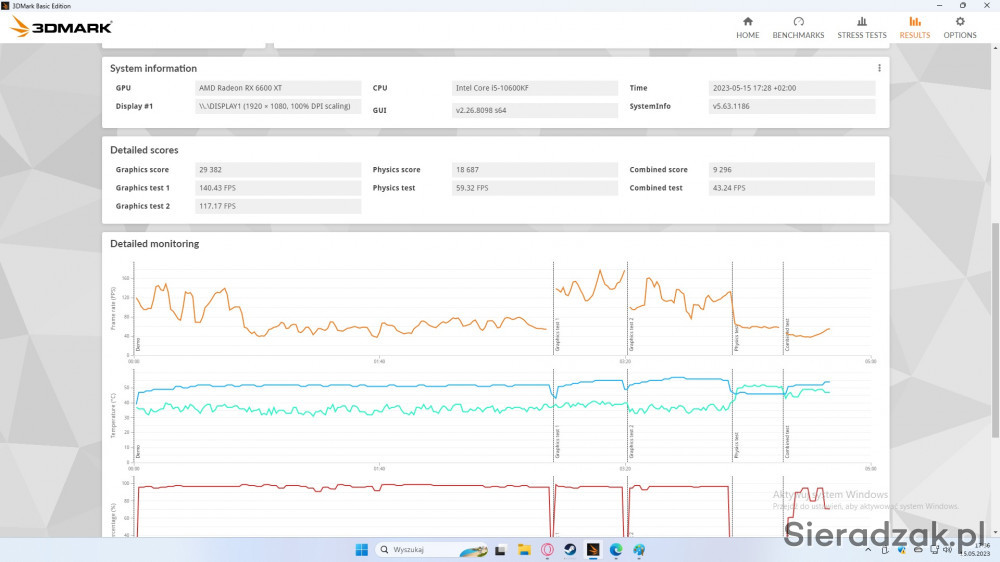Open Task View from taskbar
This screenshot has height=562, width=1000.
click(x=501, y=550)
